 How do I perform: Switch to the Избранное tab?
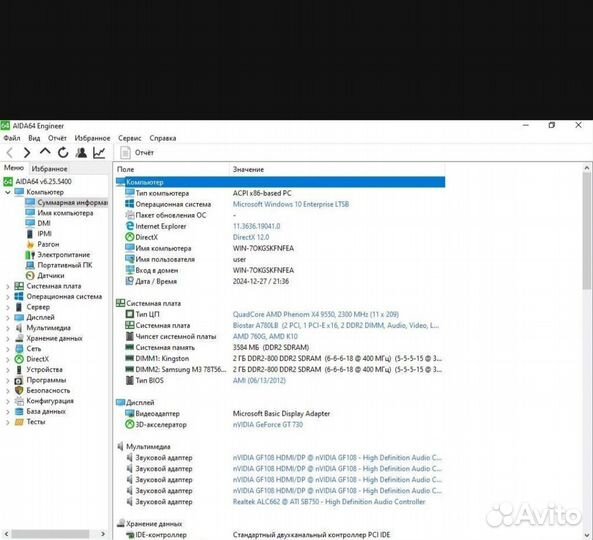(49, 169)
